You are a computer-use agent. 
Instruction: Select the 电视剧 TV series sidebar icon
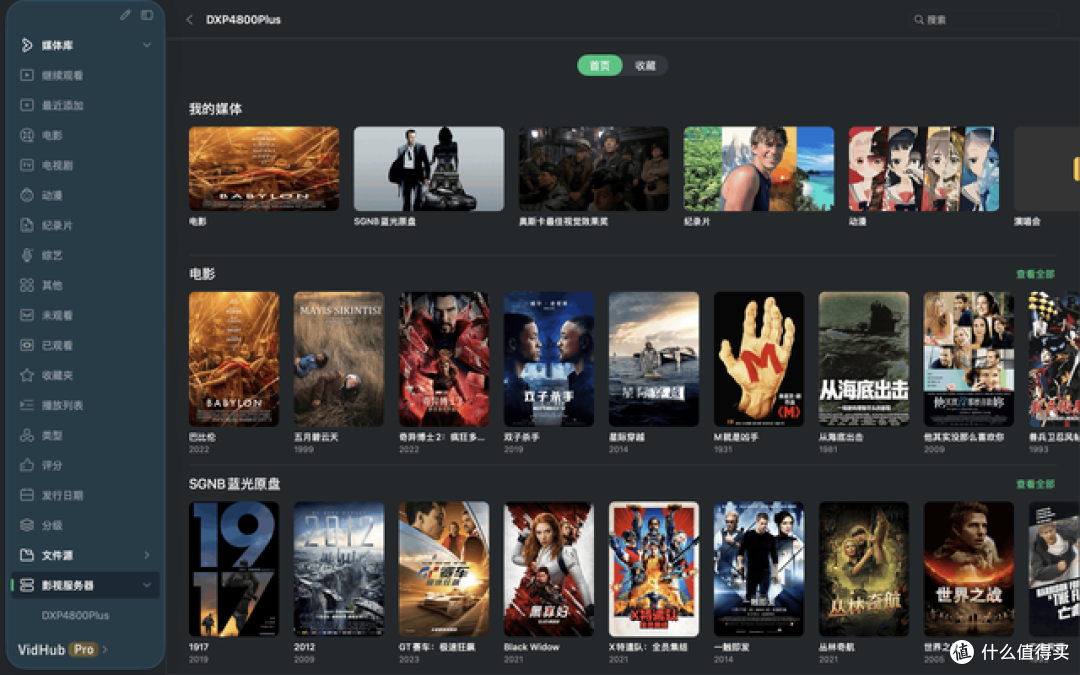point(27,165)
